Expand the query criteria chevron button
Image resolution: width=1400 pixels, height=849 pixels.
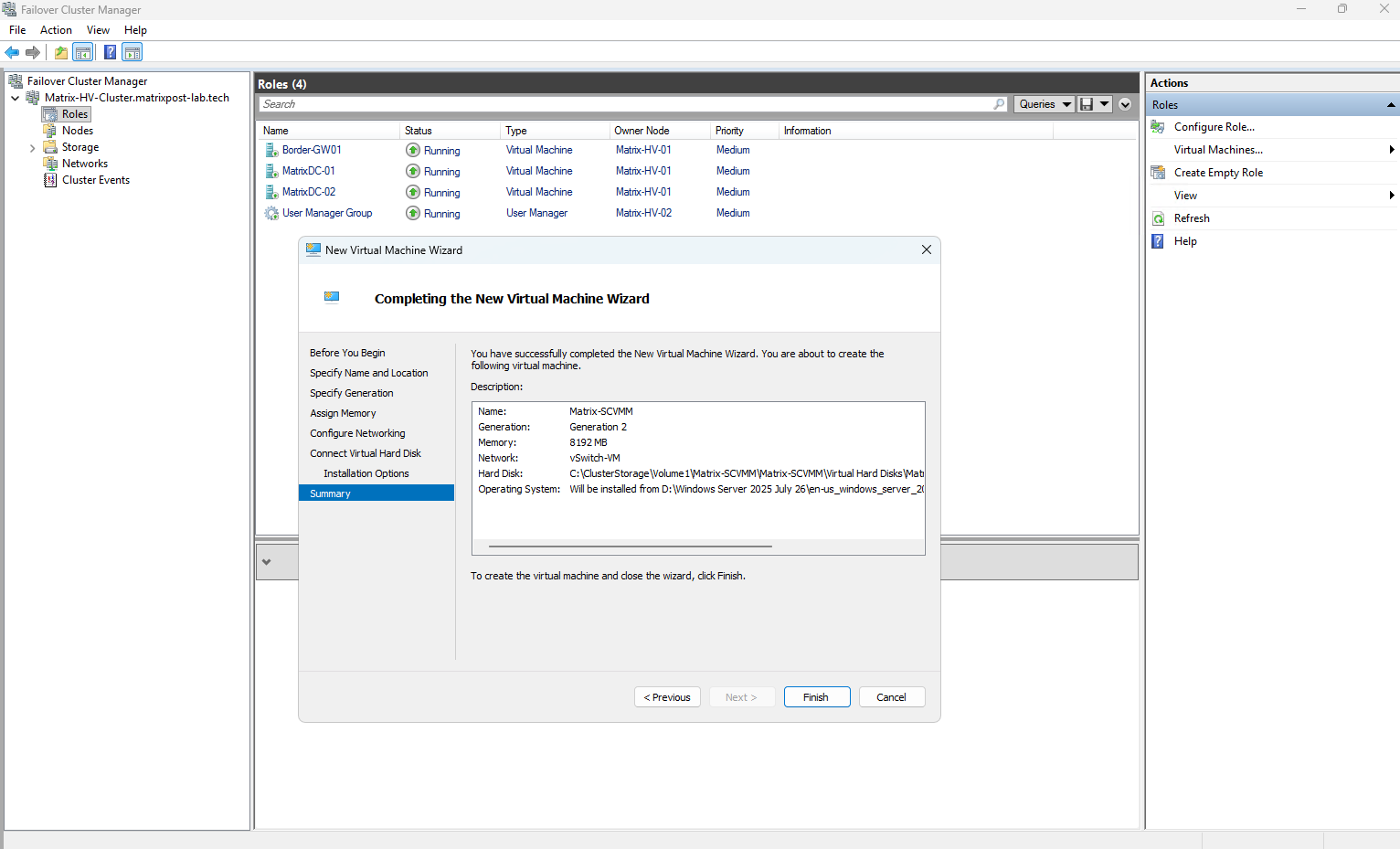[1125, 104]
